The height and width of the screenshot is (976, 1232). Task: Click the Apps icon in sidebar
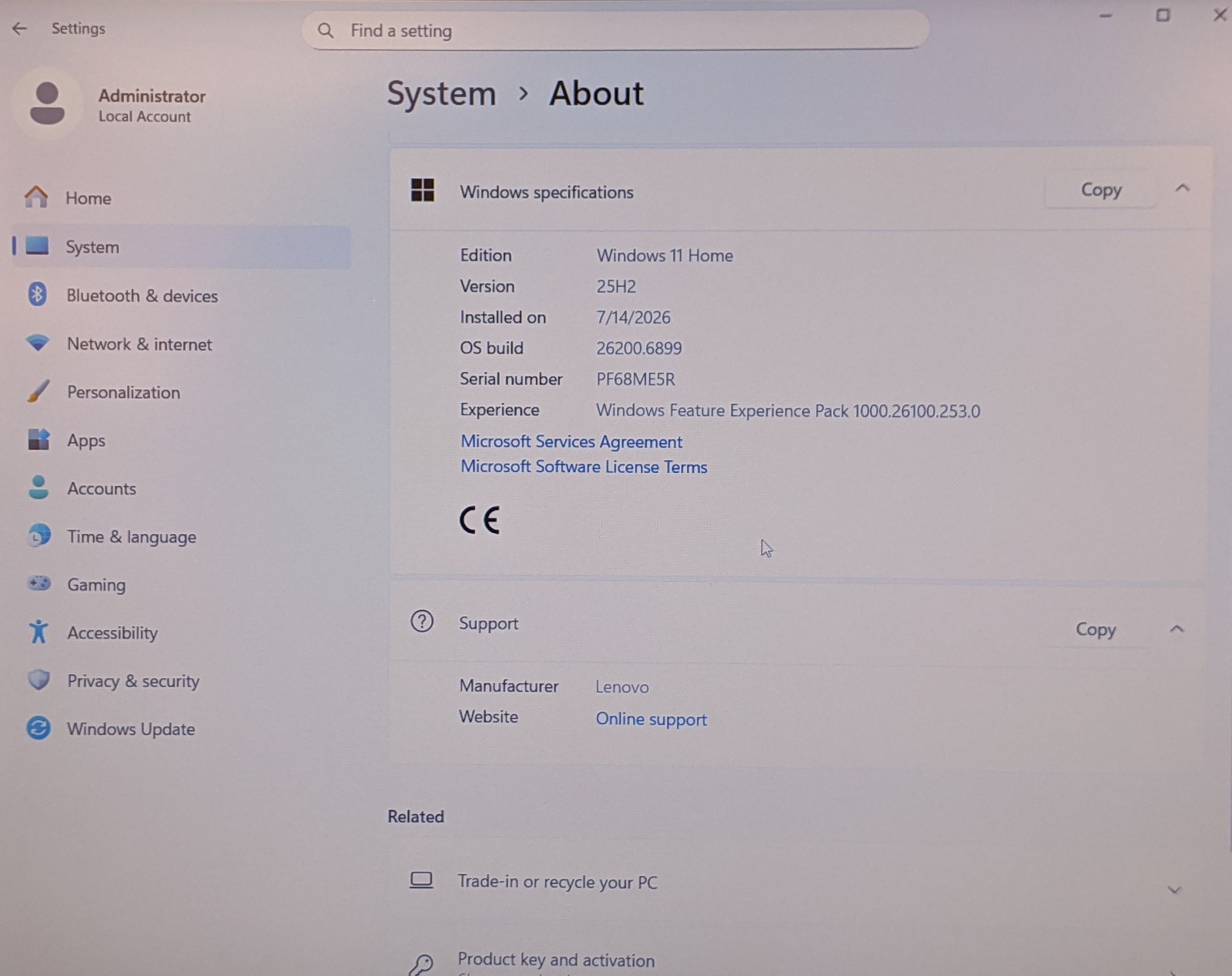coord(38,439)
